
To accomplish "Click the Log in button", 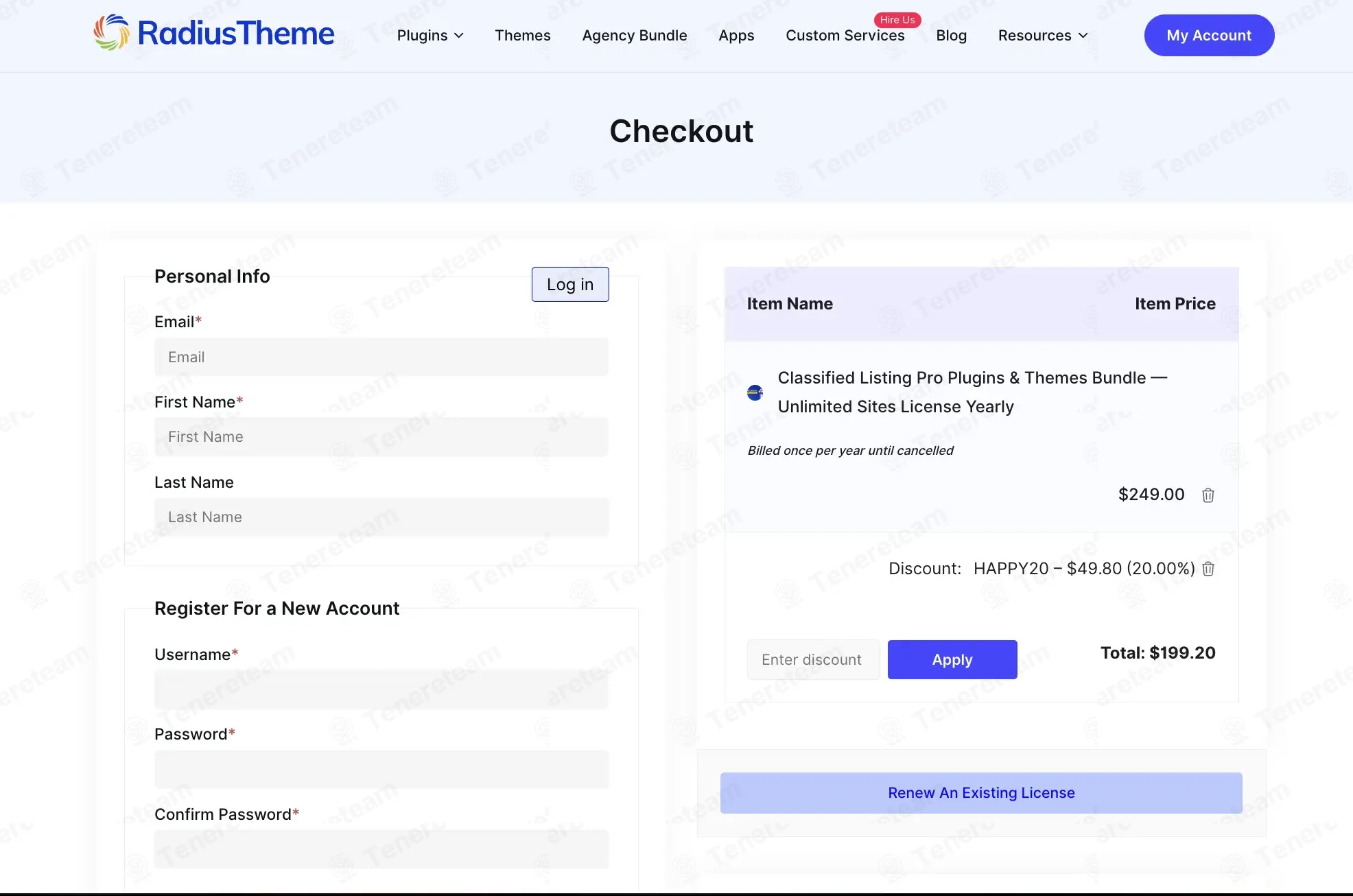I will [x=570, y=284].
